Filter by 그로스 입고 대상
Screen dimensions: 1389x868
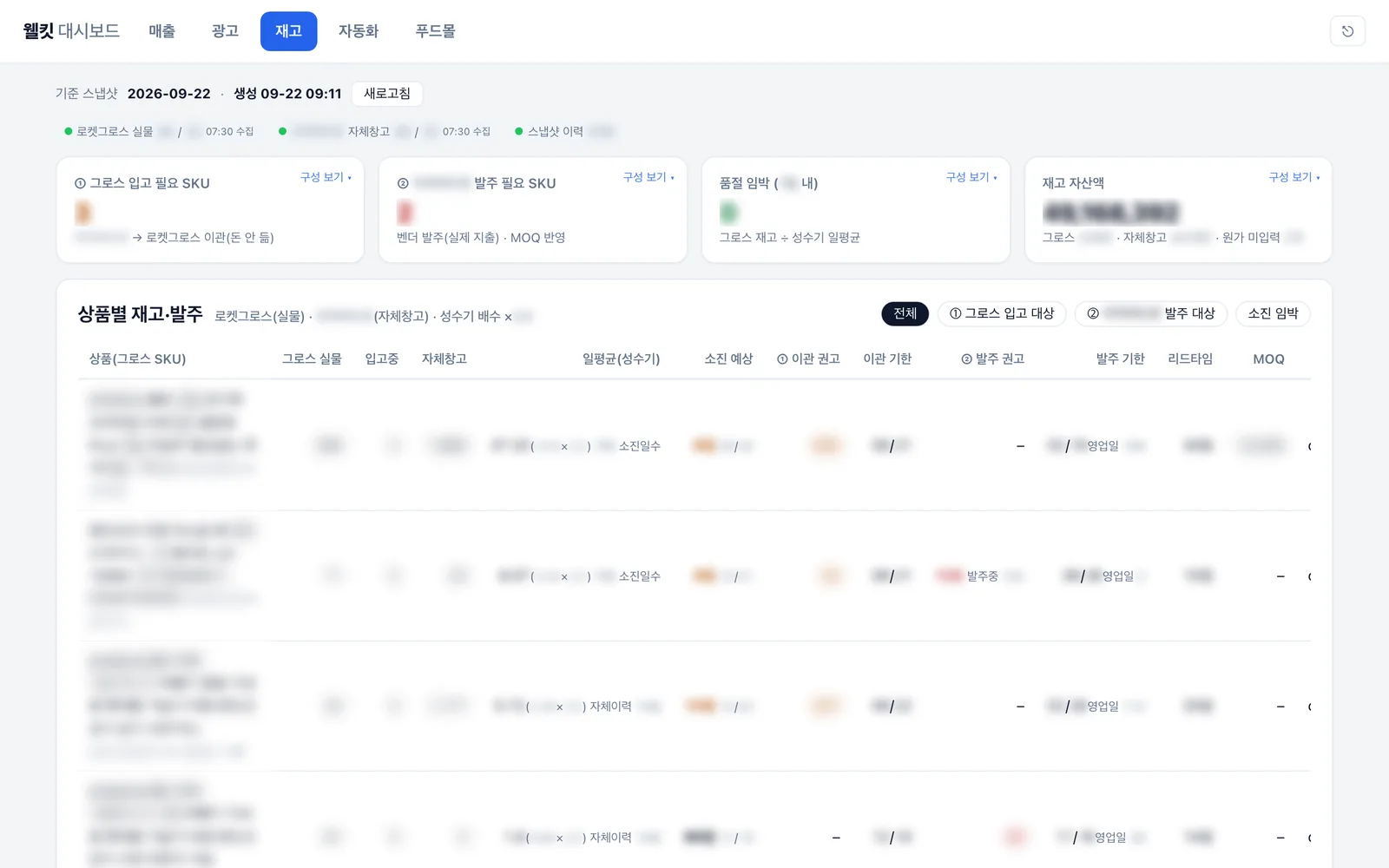click(1002, 313)
